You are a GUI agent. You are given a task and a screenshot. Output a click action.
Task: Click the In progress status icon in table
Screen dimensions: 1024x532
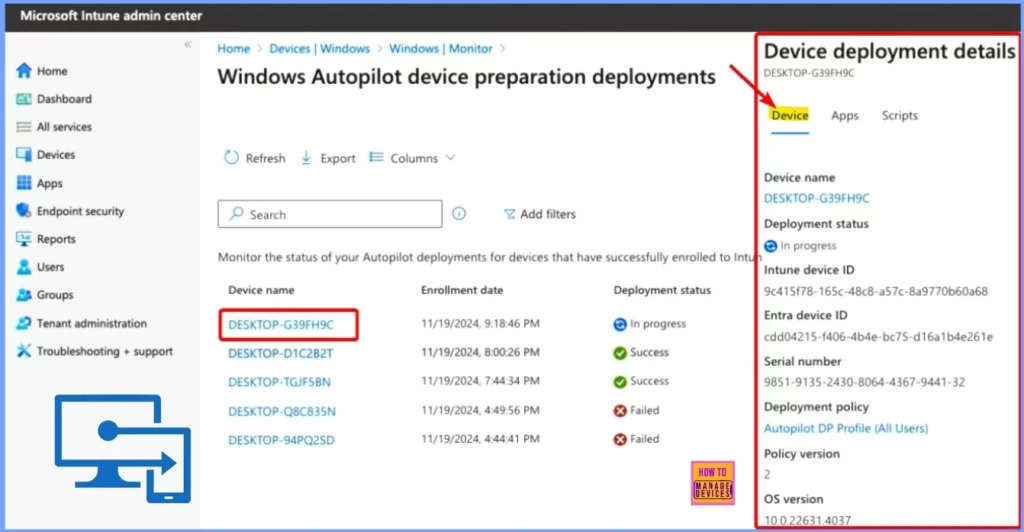point(620,324)
